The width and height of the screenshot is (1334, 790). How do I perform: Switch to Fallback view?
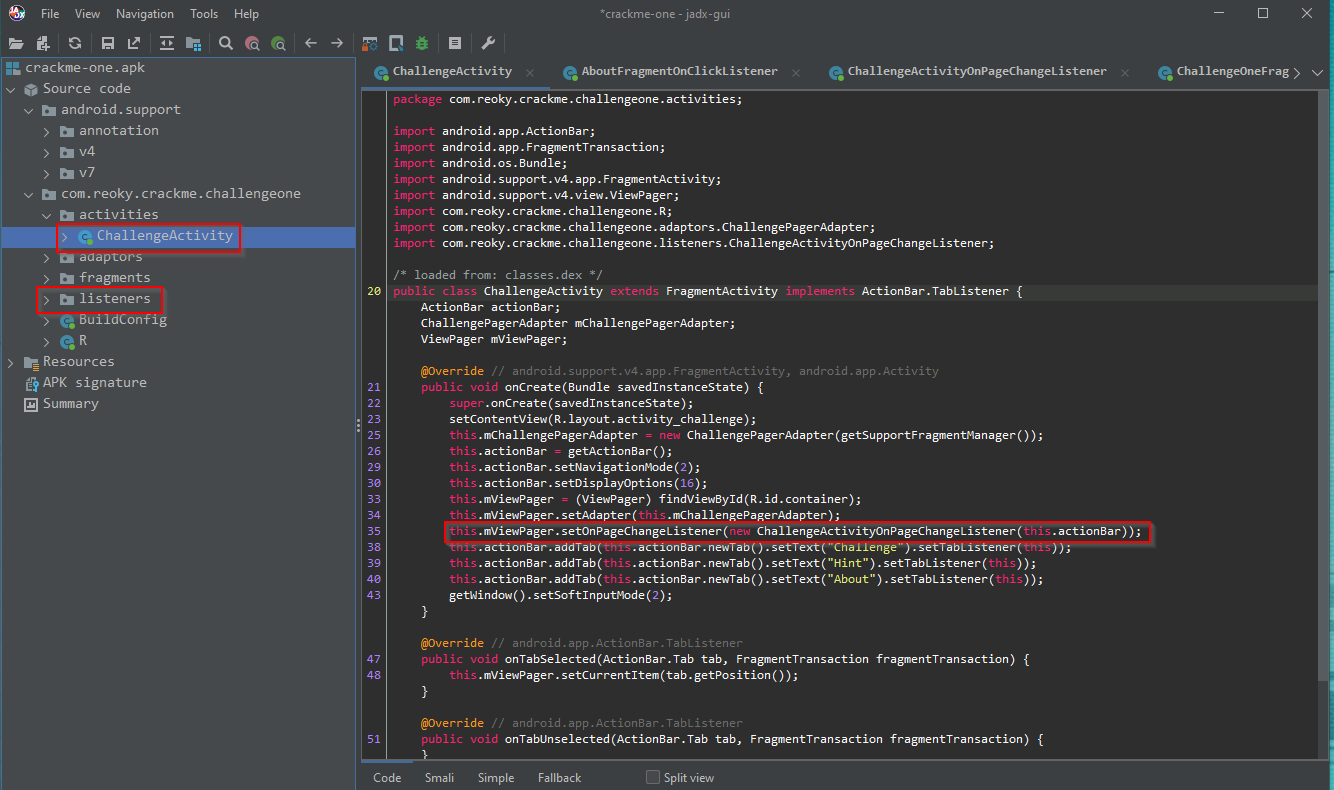(559, 777)
